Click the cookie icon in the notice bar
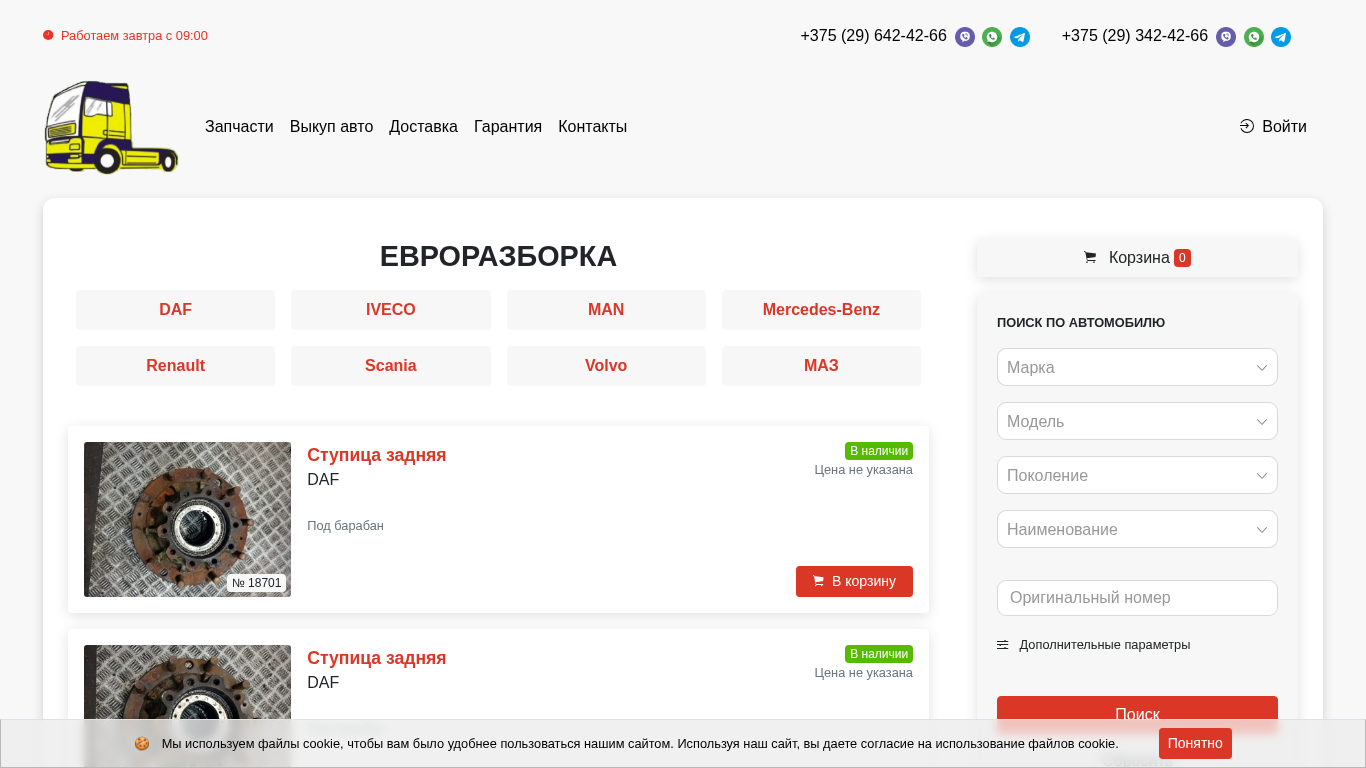 pyautogui.click(x=142, y=744)
